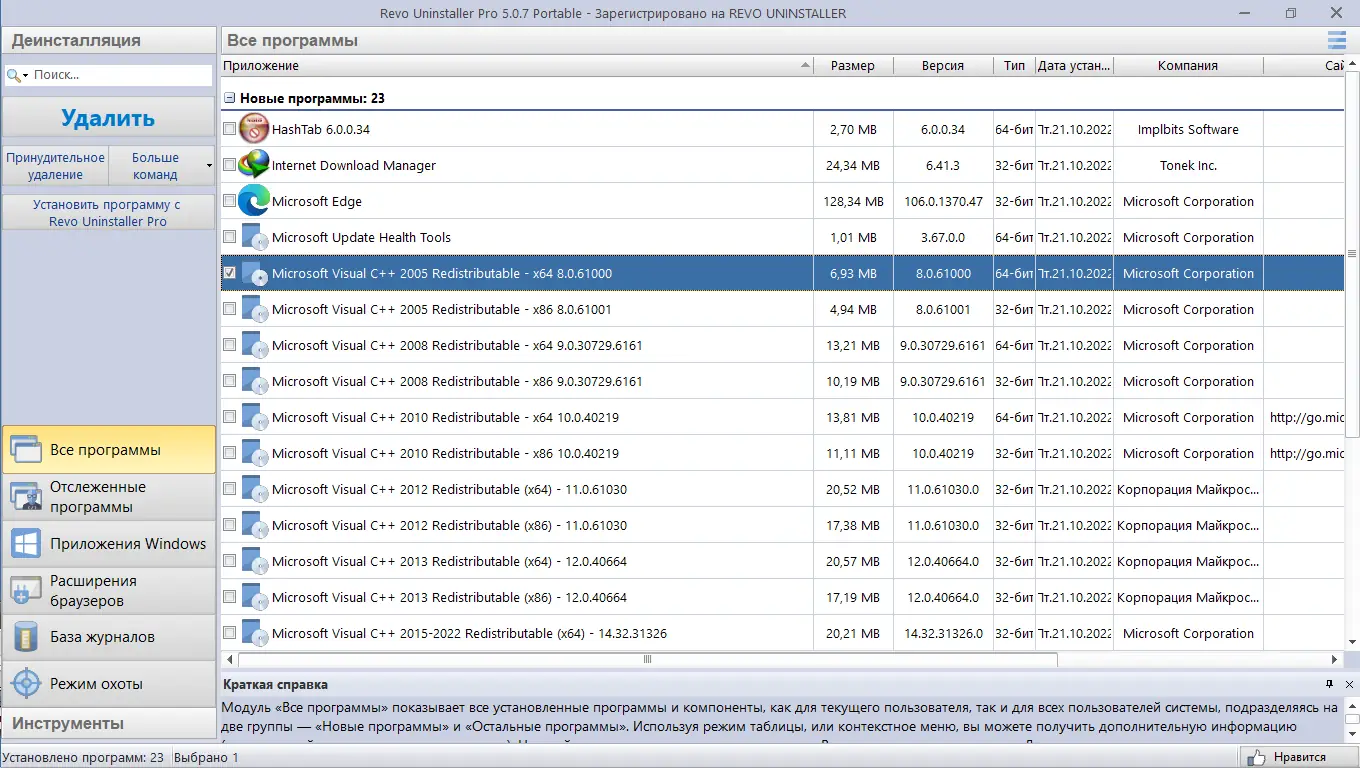This screenshot has height=768, width=1360.
Task: Click the icon of Visual C++ 2012 (x86) row
Action: tap(255, 525)
